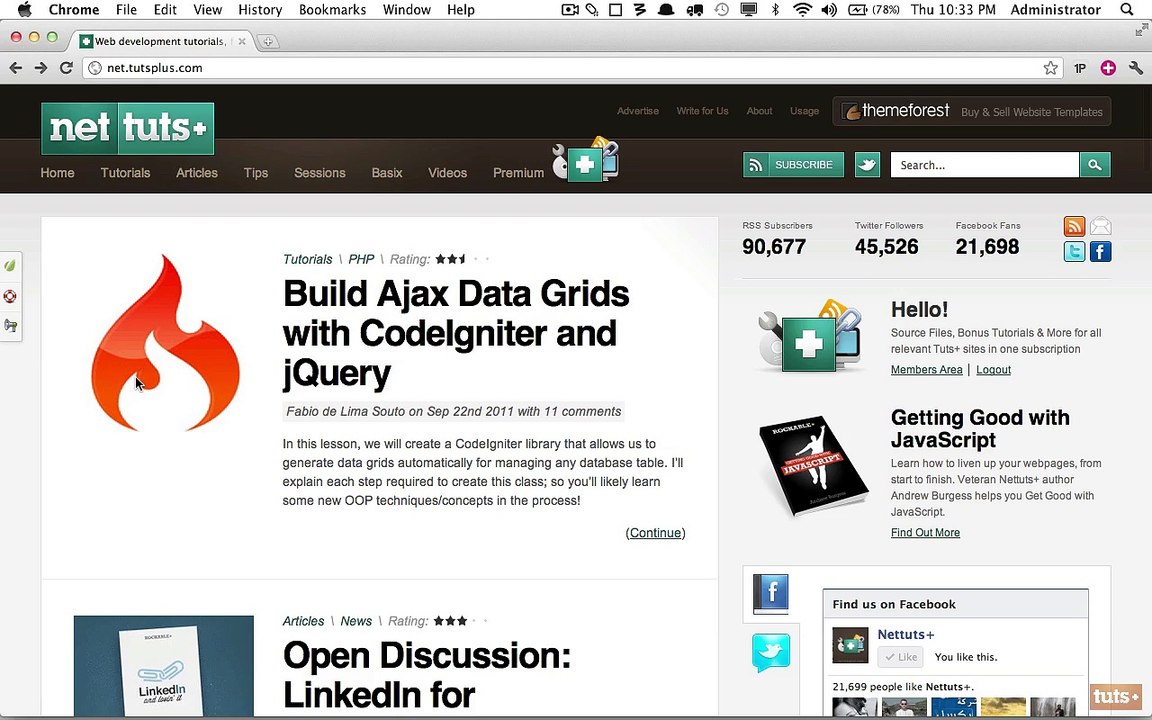Click the Nettuts+ Facebook page link
This screenshot has width=1152, height=720.
[906, 634]
